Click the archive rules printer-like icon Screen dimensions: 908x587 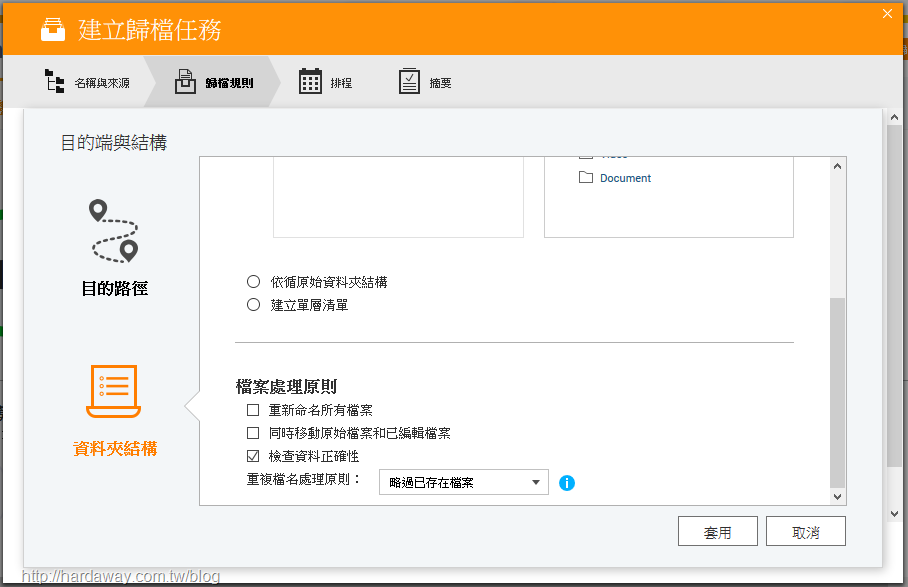click(185, 82)
